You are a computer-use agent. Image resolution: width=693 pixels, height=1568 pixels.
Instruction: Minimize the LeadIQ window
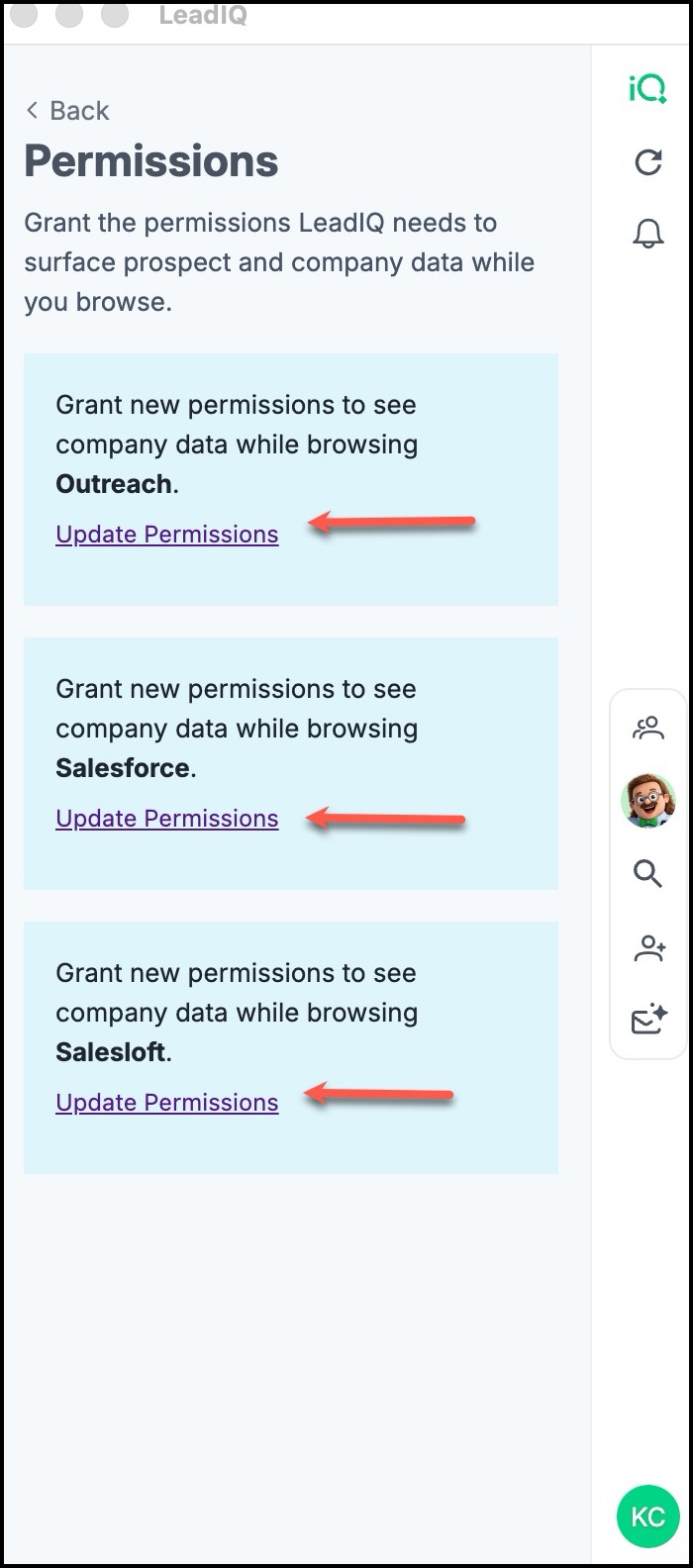tap(69, 14)
